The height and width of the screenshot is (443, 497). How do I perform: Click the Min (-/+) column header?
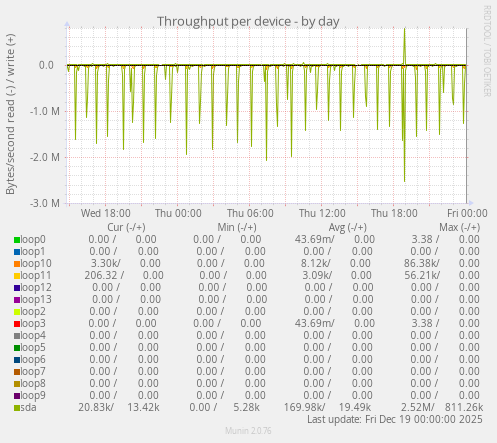237,227
